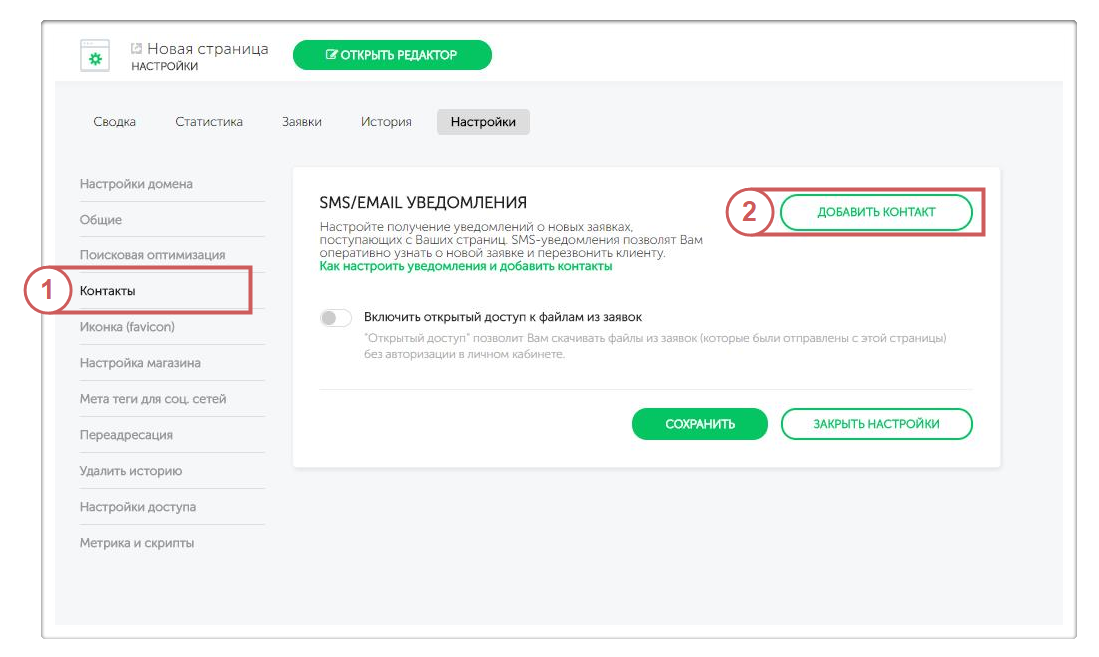The width and height of the screenshot is (1099, 657).
Task: Open the Статистика tab
Action: coord(209,122)
